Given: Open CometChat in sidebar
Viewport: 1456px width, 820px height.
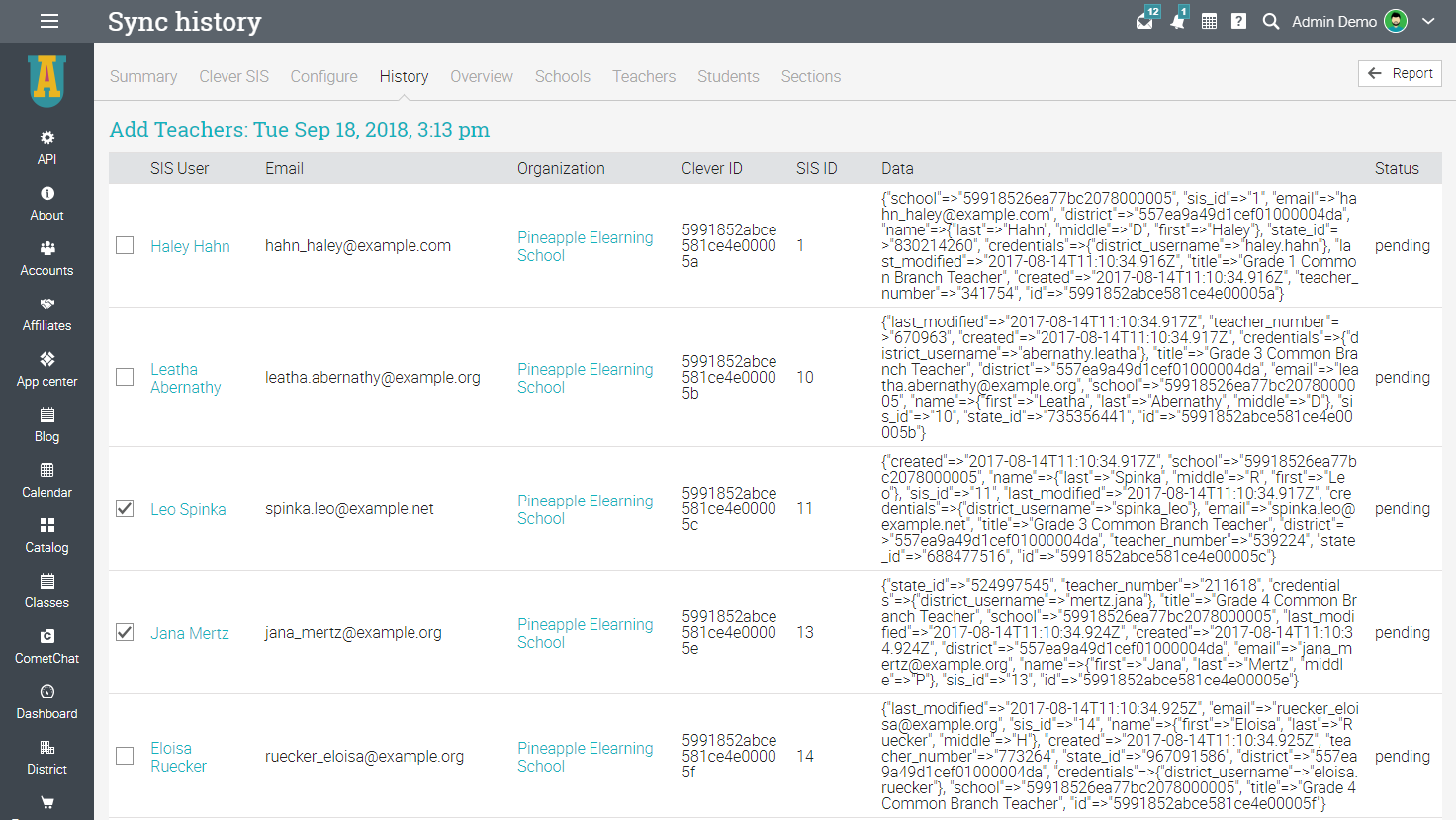Looking at the screenshot, I should 46,646.
